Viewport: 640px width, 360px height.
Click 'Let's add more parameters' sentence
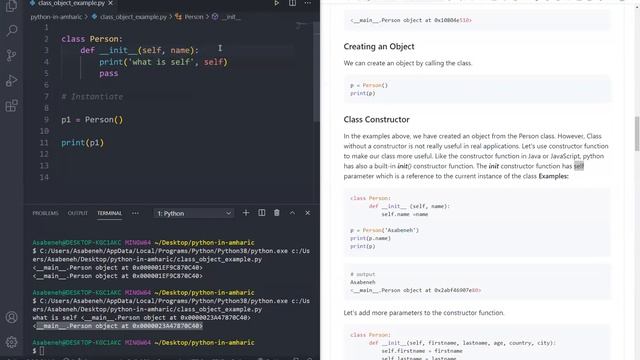click(424, 313)
